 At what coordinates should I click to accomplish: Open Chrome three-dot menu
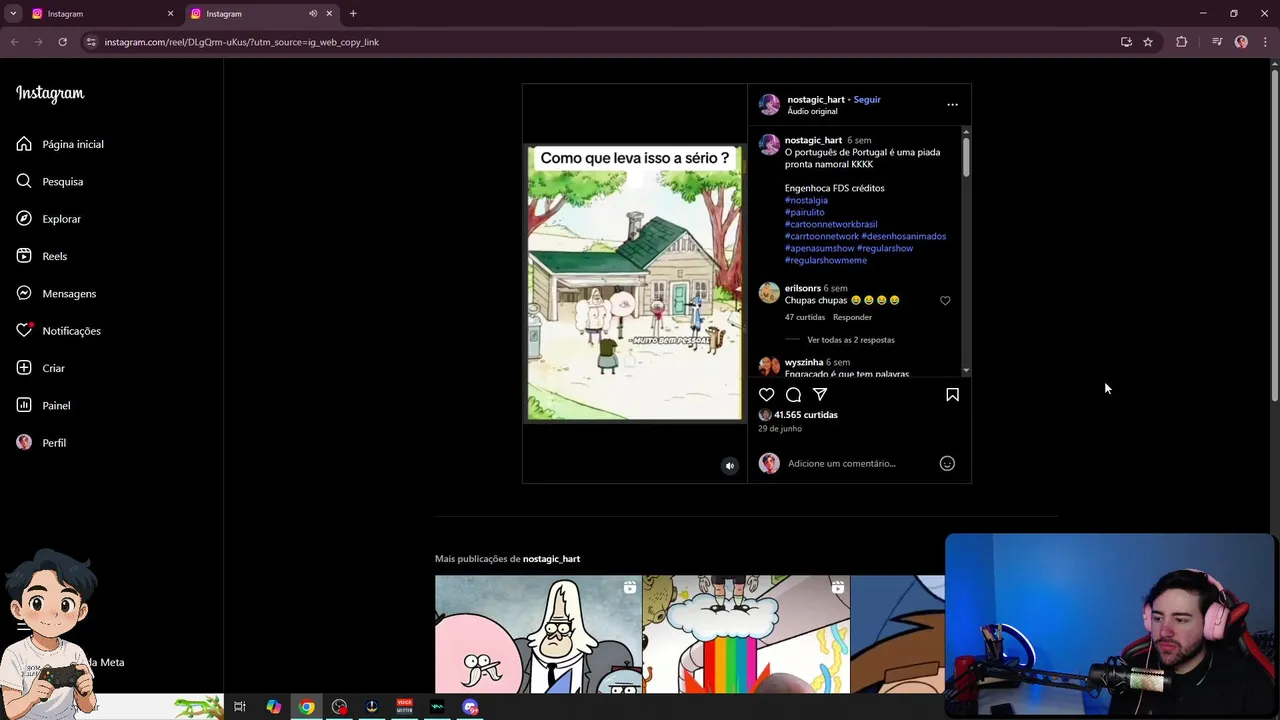(x=1265, y=42)
